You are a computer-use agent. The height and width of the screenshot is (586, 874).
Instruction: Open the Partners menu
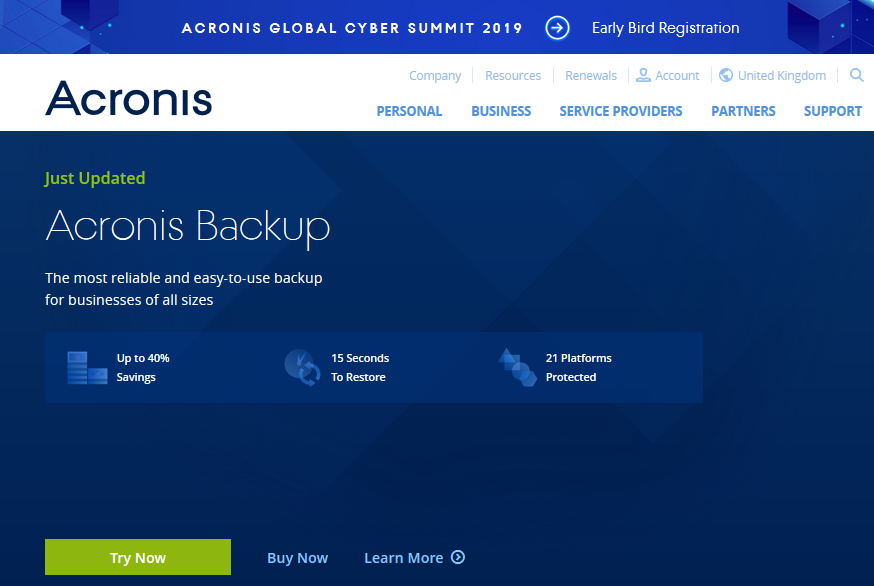coord(743,111)
